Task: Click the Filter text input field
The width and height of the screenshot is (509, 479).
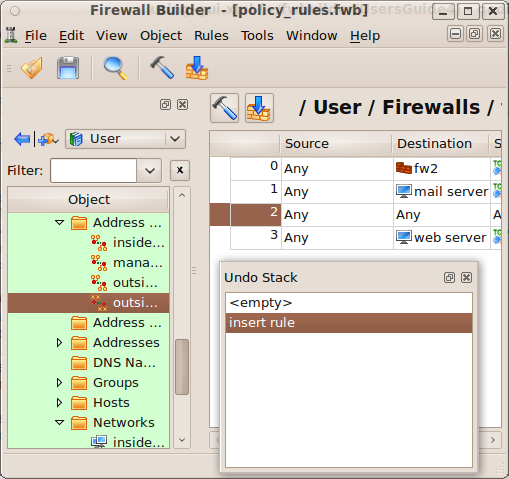Action: coord(93,171)
